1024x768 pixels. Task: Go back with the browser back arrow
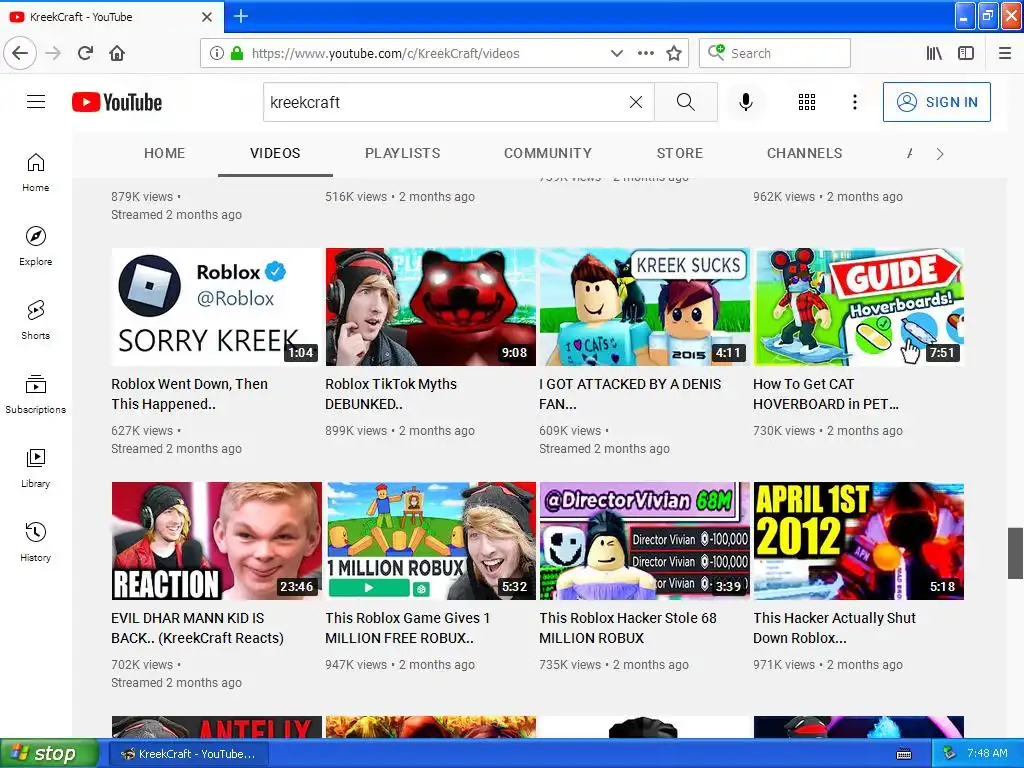20,53
